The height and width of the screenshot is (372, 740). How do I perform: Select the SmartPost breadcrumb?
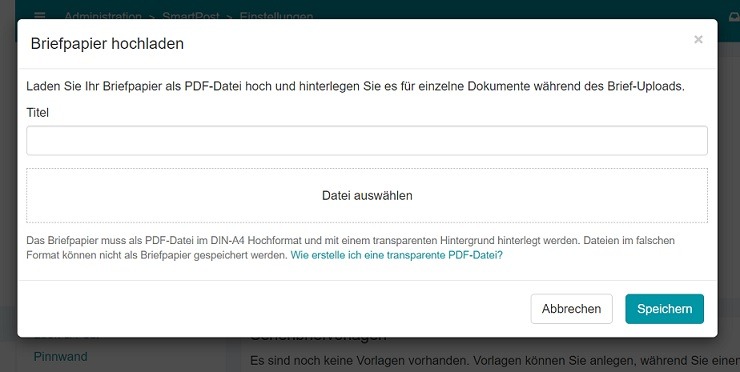[x=191, y=16]
